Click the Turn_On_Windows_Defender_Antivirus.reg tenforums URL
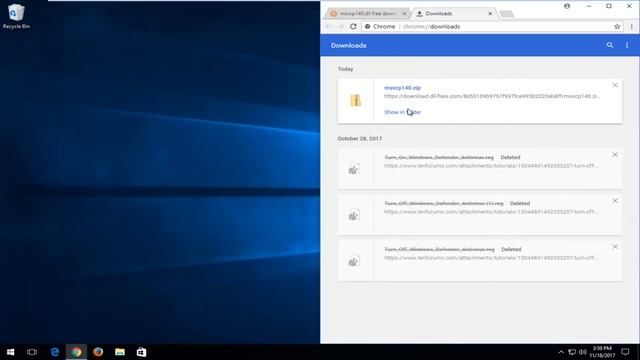 pos(492,166)
